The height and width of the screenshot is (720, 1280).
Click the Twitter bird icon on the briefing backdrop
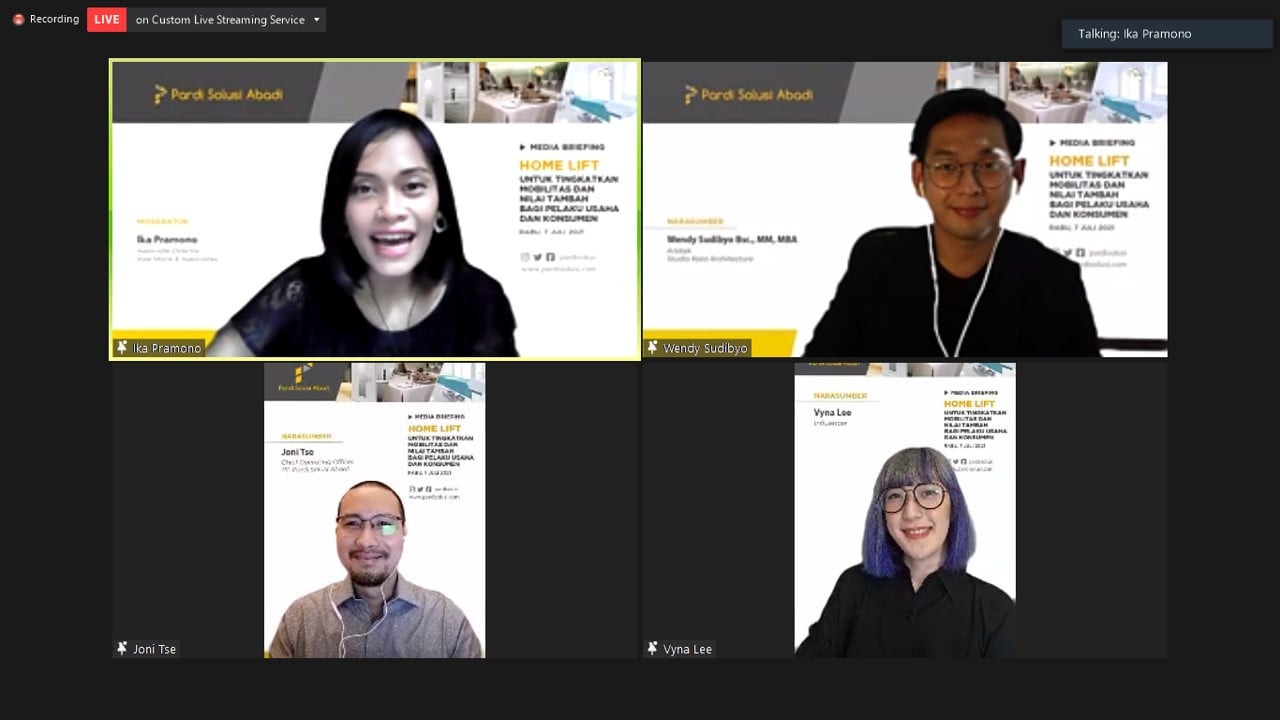[x=538, y=257]
